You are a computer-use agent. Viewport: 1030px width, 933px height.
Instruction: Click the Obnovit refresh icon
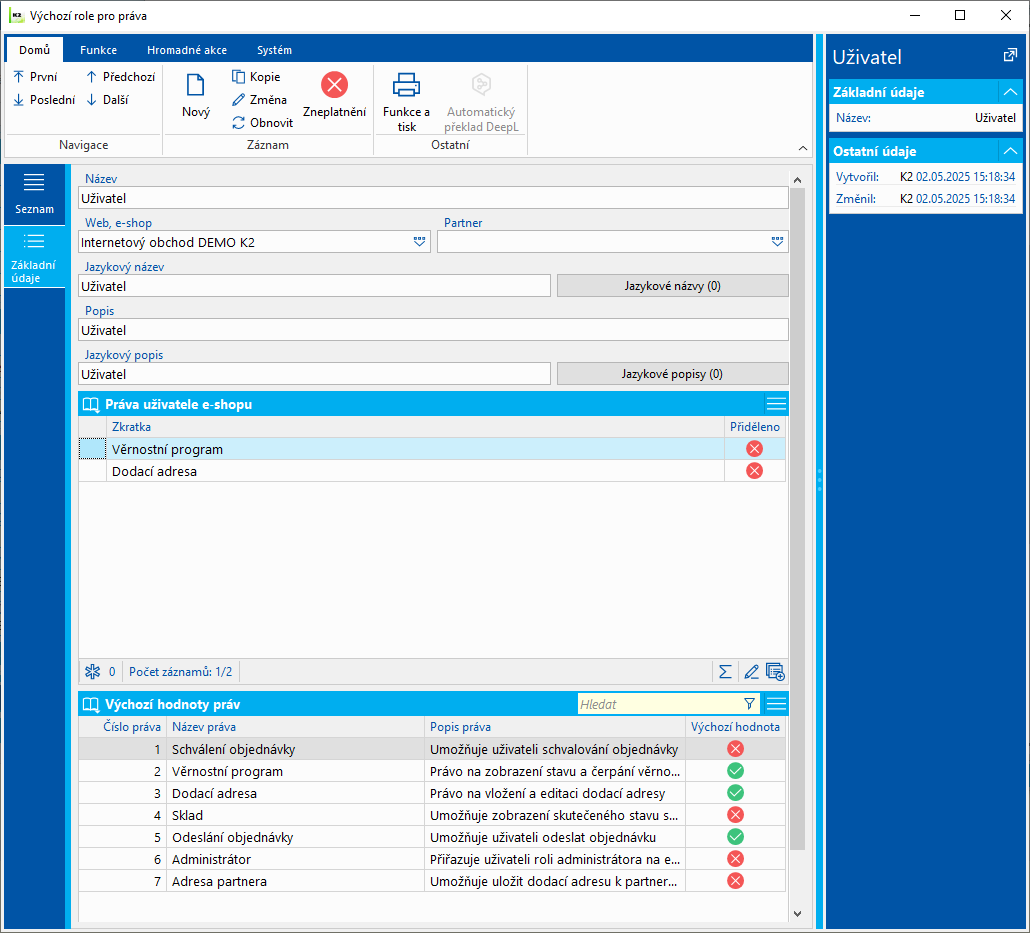point(238,123)
